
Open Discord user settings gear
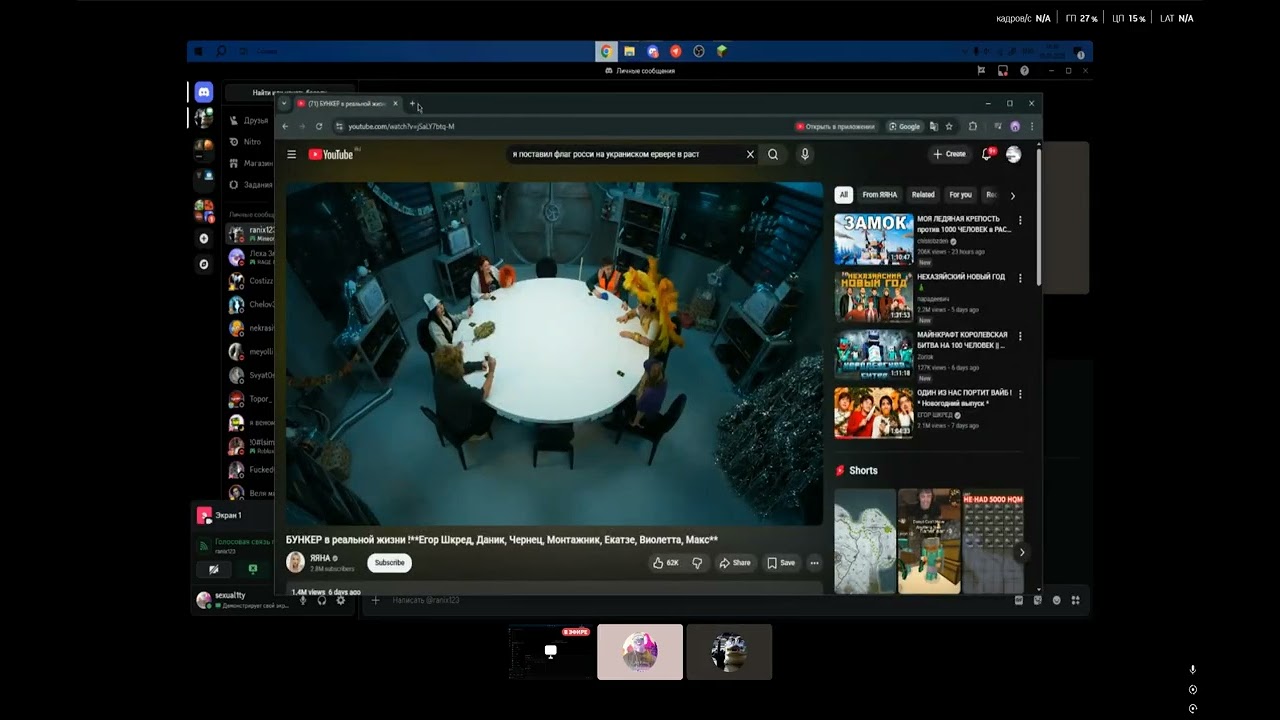tap(340, 600)
